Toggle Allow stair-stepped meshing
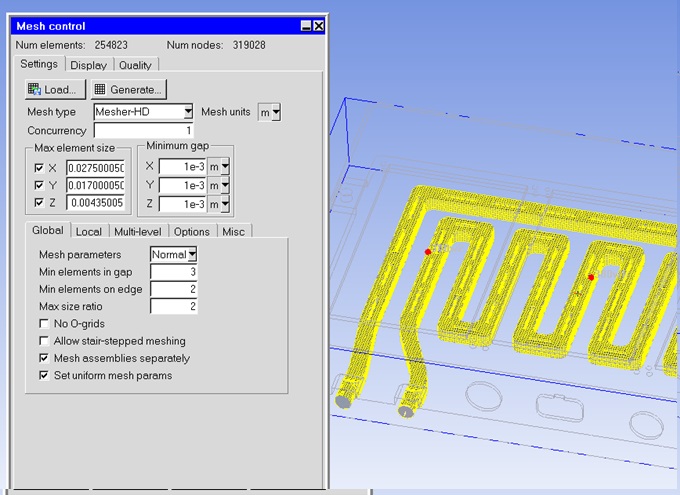The height and width of the screenshot is (495, 680). pyautogui.click(x=44, y=341)
